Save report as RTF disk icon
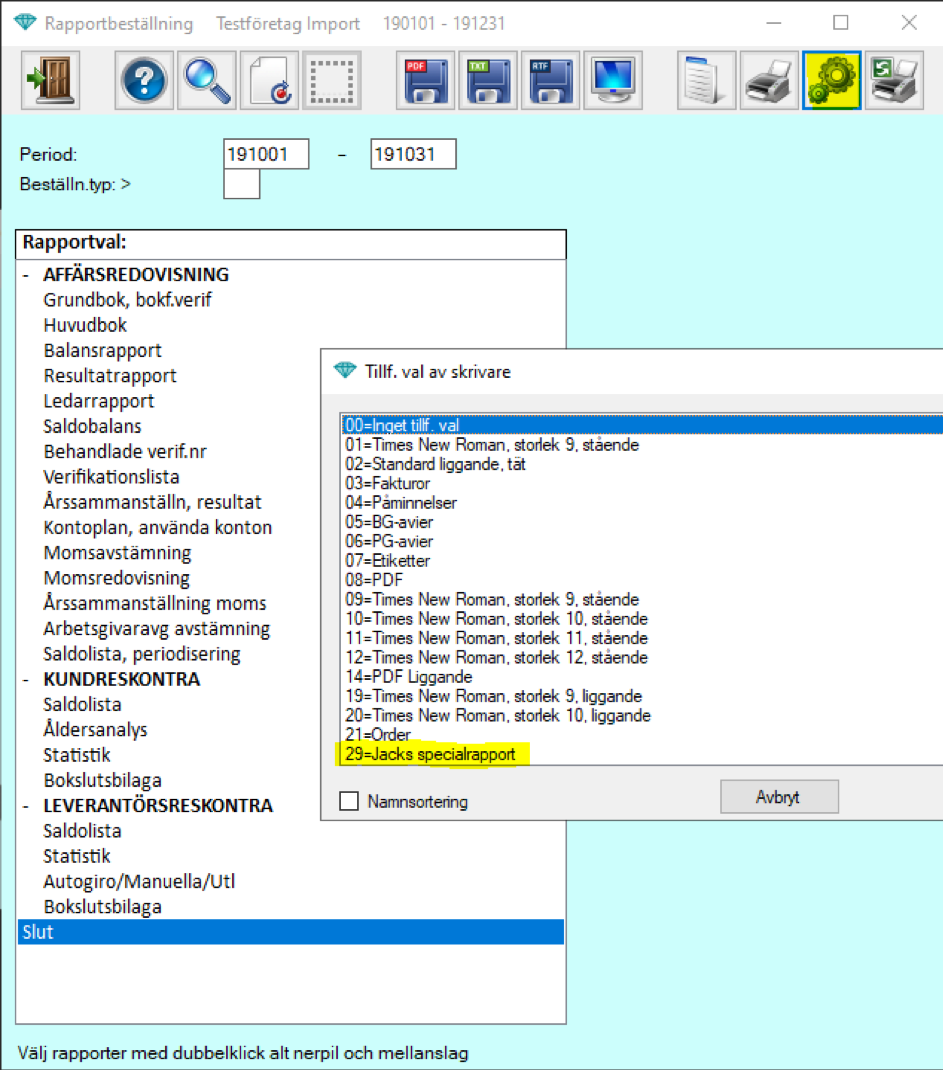The height and width of the screenshot is (1070, 943). click(551, 81)
